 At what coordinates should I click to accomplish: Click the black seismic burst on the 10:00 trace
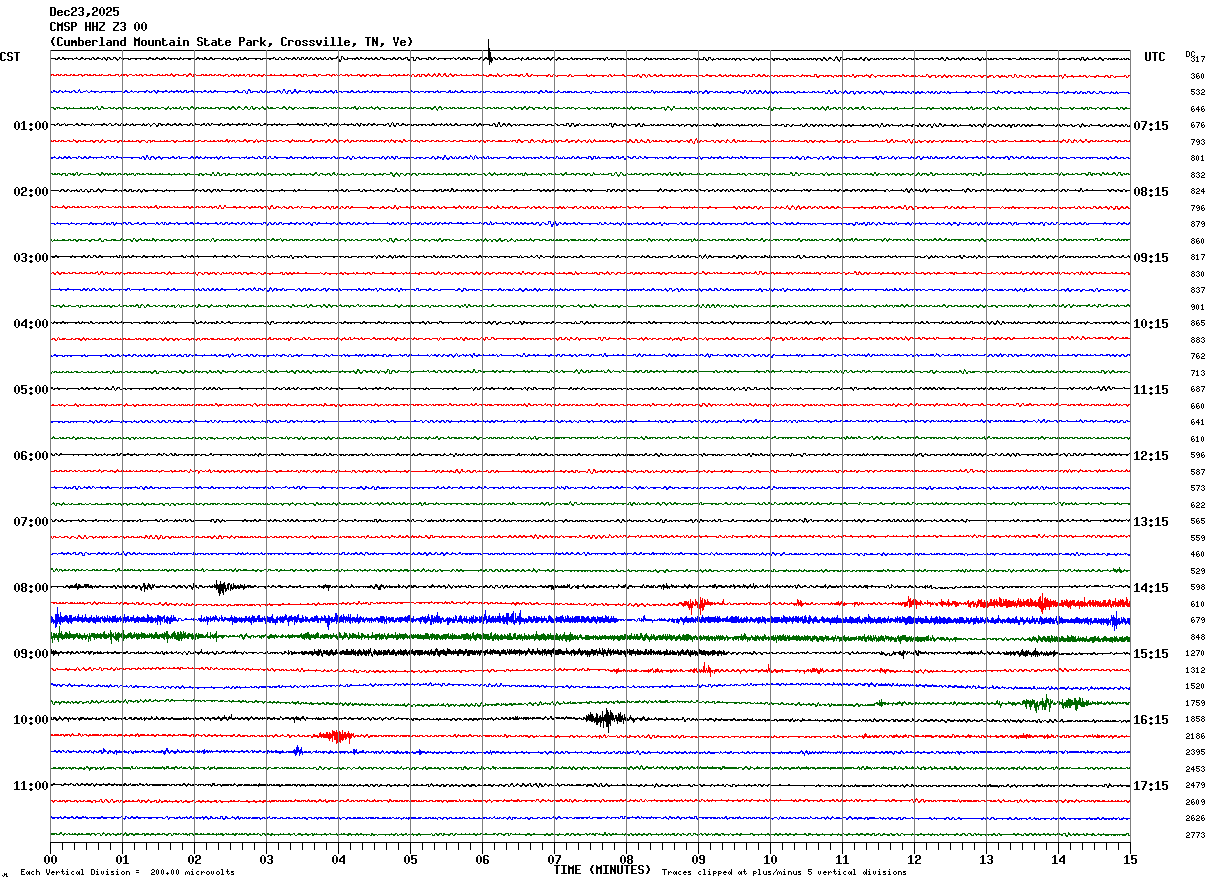606,719
